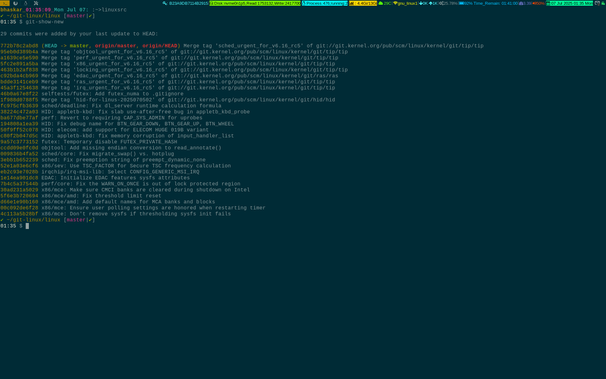
Task: Switch to the fourth workspace tools icon
Action: [x=36, y=3]
